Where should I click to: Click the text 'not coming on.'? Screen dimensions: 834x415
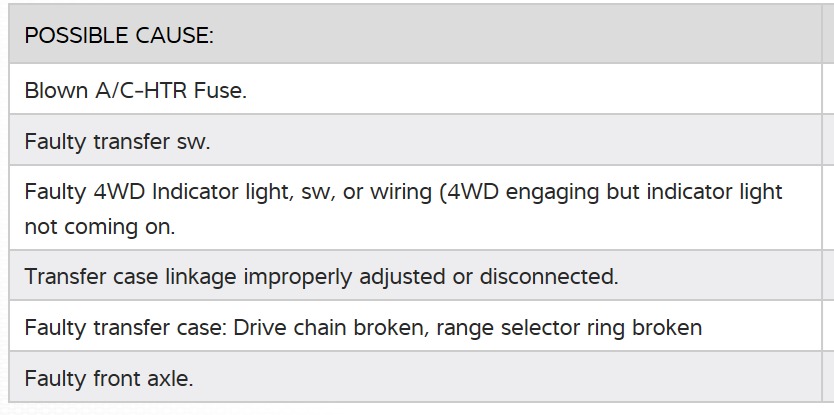pyautogui.click(x=100, y=226)
